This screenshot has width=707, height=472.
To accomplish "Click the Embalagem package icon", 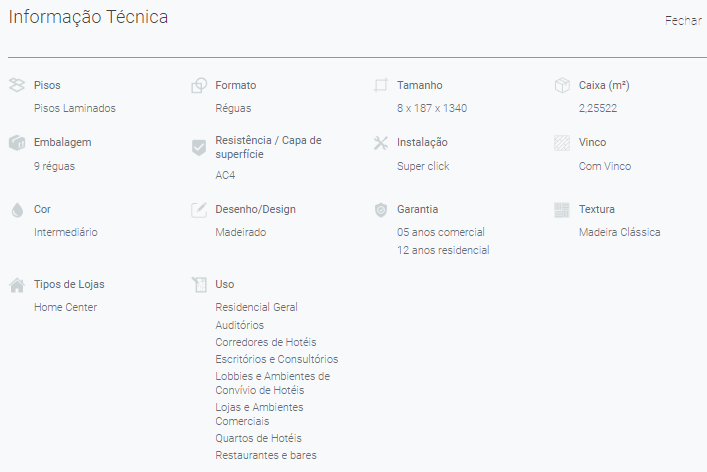I will coord(17,142).
